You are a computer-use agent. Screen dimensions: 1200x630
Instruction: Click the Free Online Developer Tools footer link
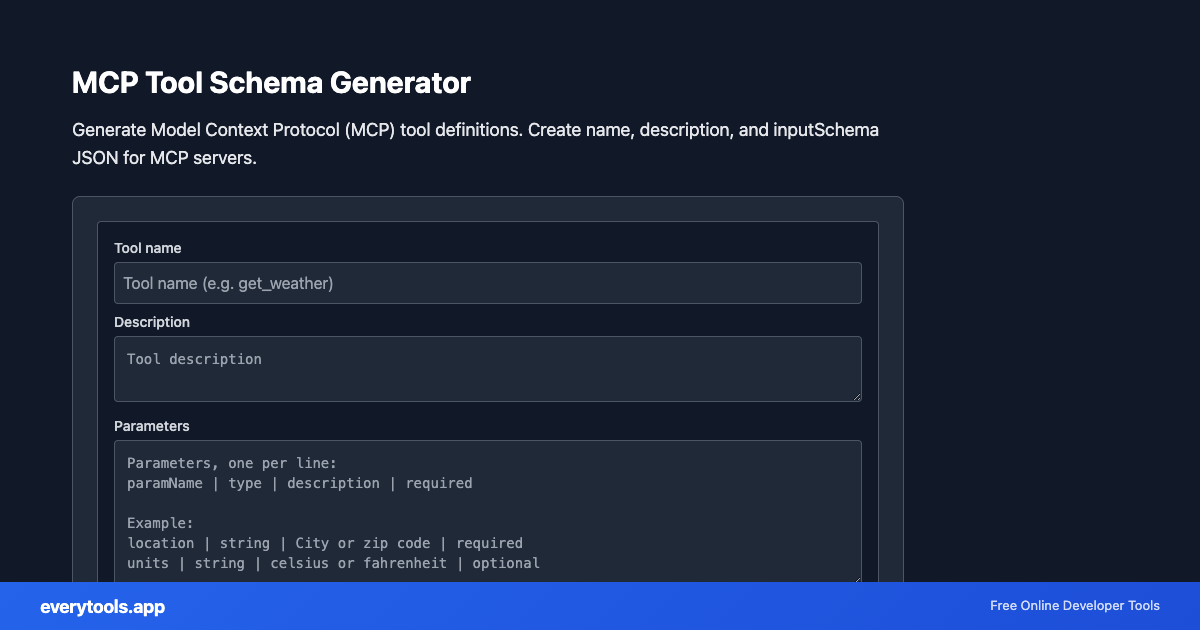pos(1074,606)
